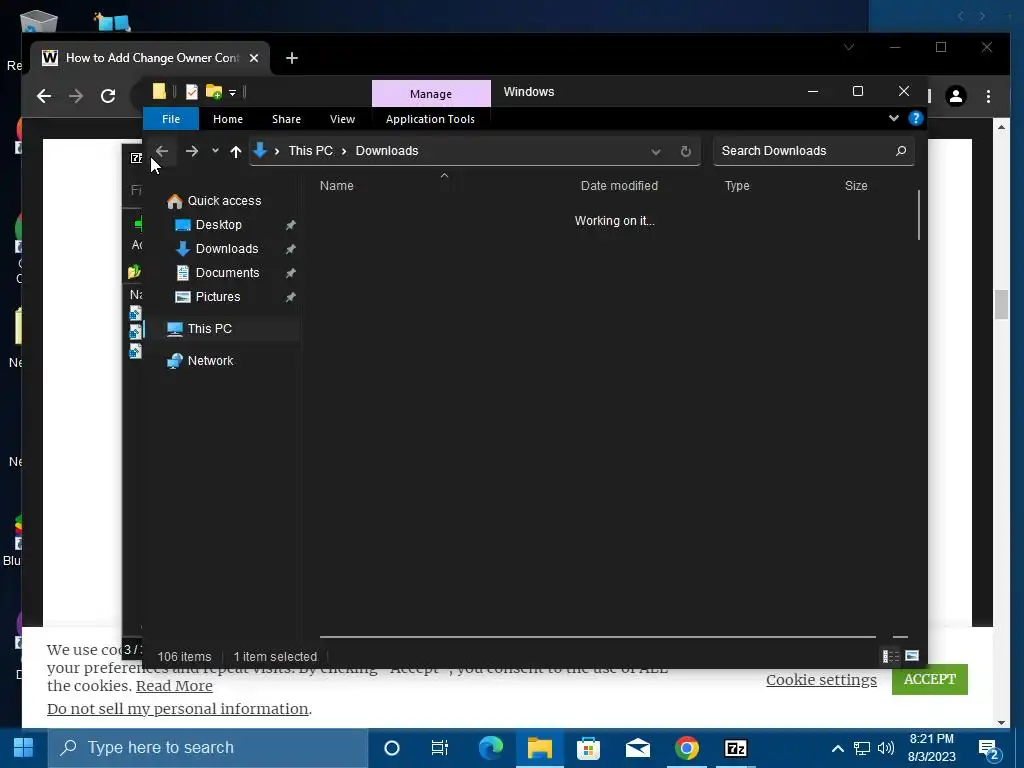1024x768 pixels.
Task: Expand the Explorer ribbon chevron
Action: pos(893,118)
